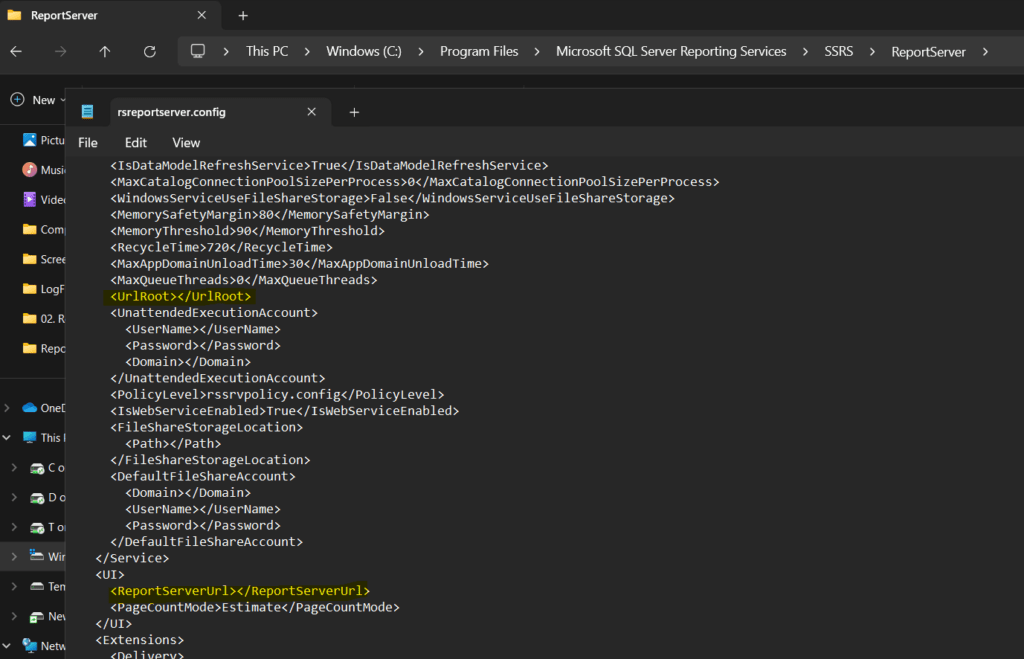Expand chevron after SSRS breadcrumb
The image size is (1024, 659).
tap(872, 52)
